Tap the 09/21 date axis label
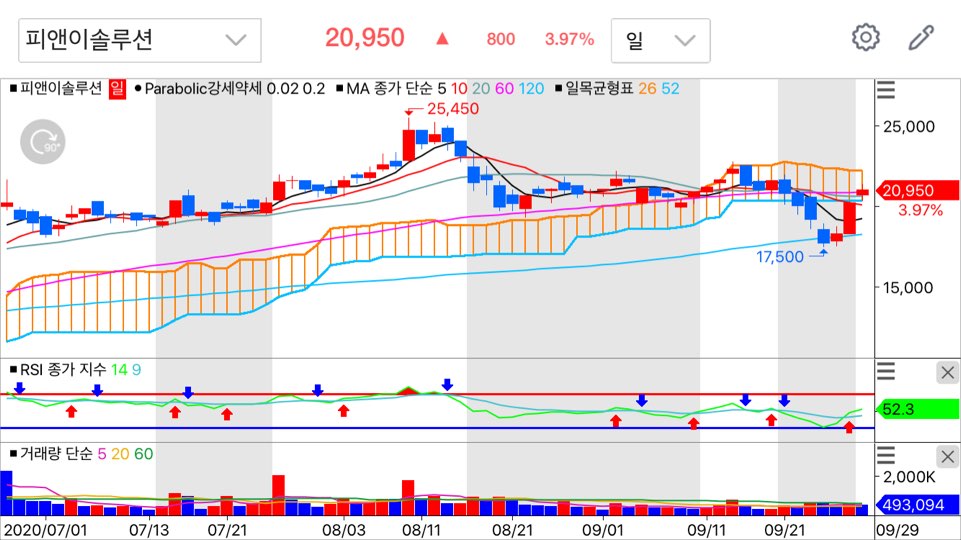Screen dimensions: 961x540 784,530
